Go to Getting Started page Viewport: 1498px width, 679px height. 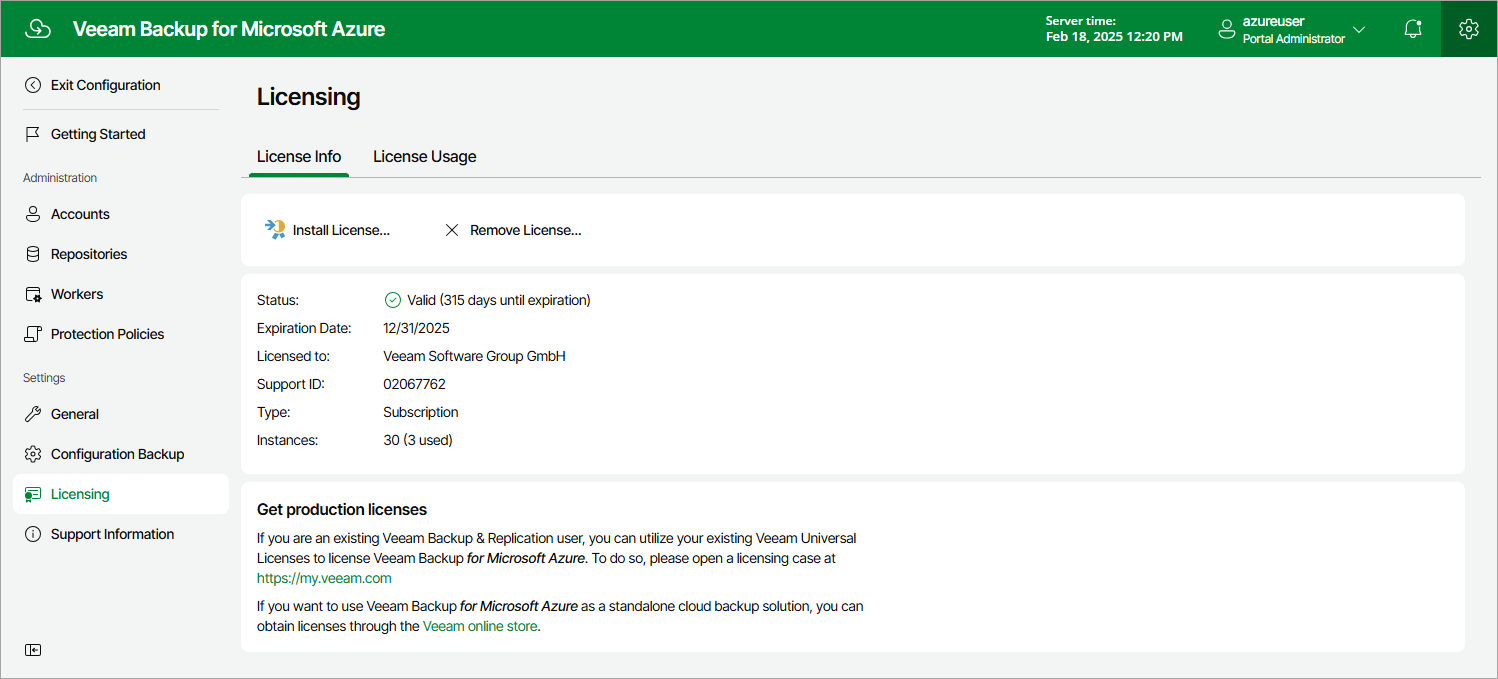click(98, 134)
